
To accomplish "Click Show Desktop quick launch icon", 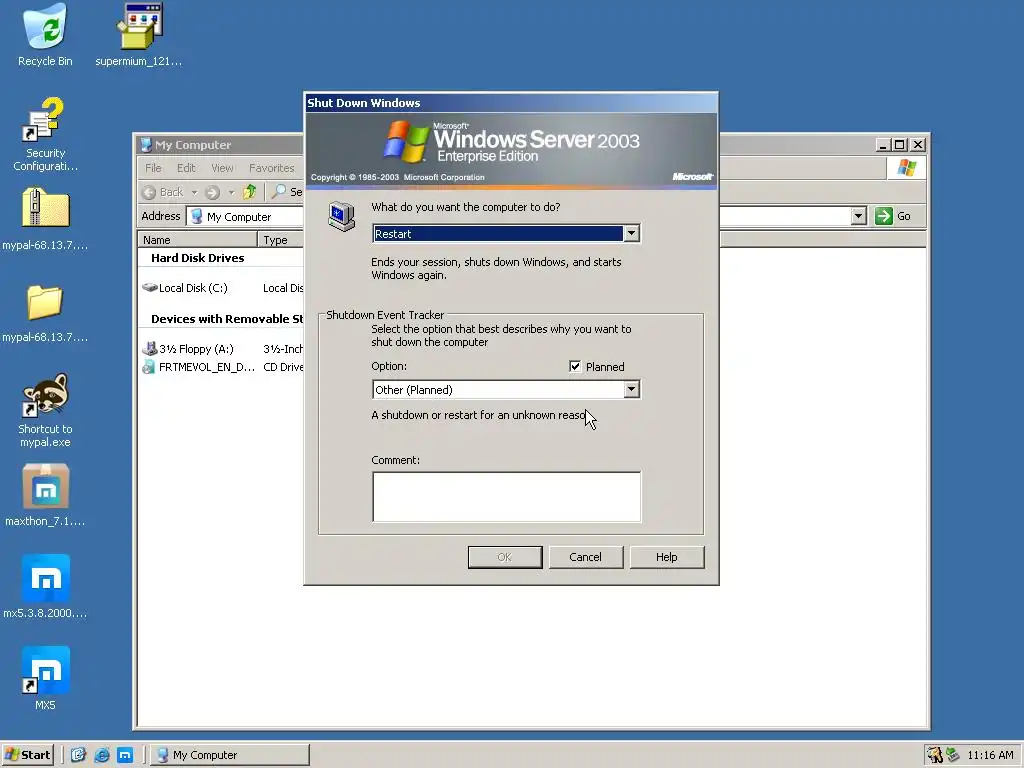I will (x=78, y=755).
